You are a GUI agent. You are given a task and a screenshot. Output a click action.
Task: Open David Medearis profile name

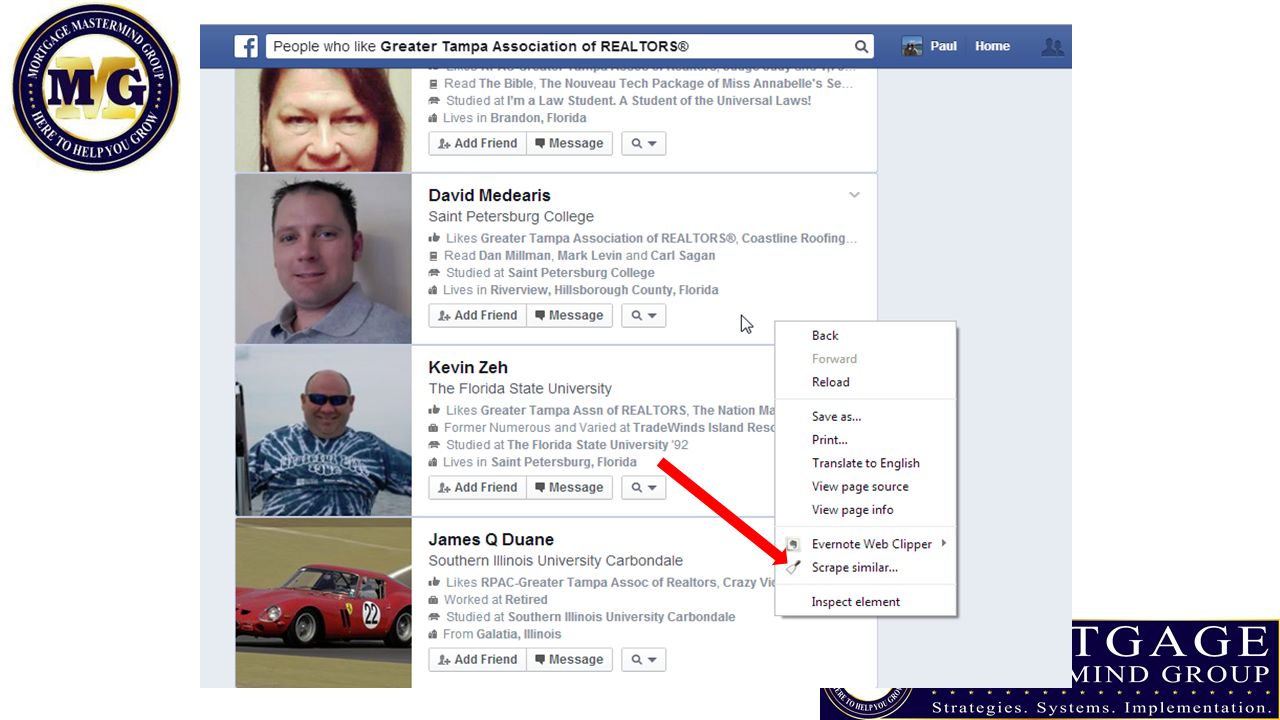(x=489, y=195)
